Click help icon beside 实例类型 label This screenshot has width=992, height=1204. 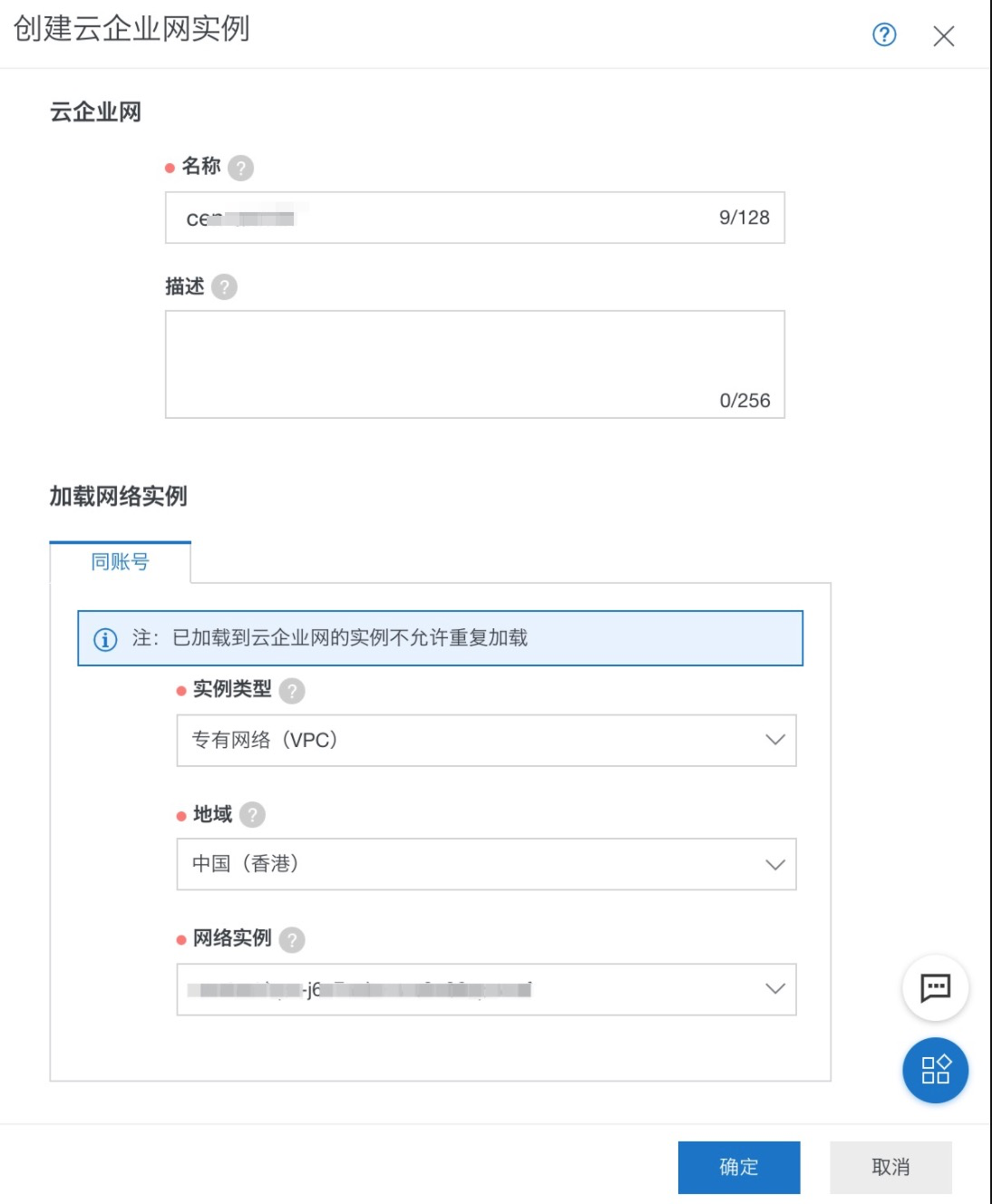click(x=292, y=691)
